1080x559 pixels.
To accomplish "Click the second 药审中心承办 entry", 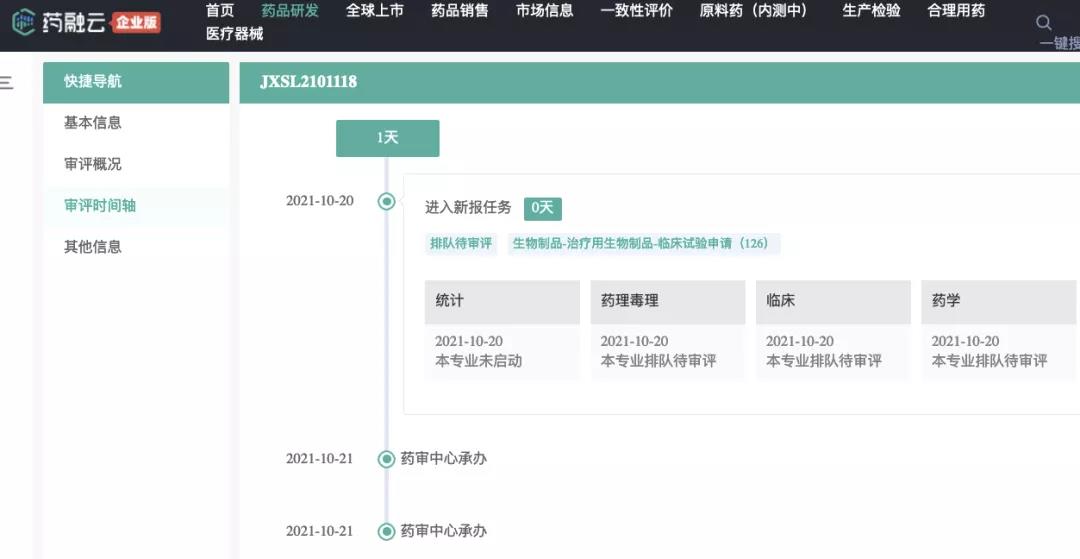I will point(444,531).
